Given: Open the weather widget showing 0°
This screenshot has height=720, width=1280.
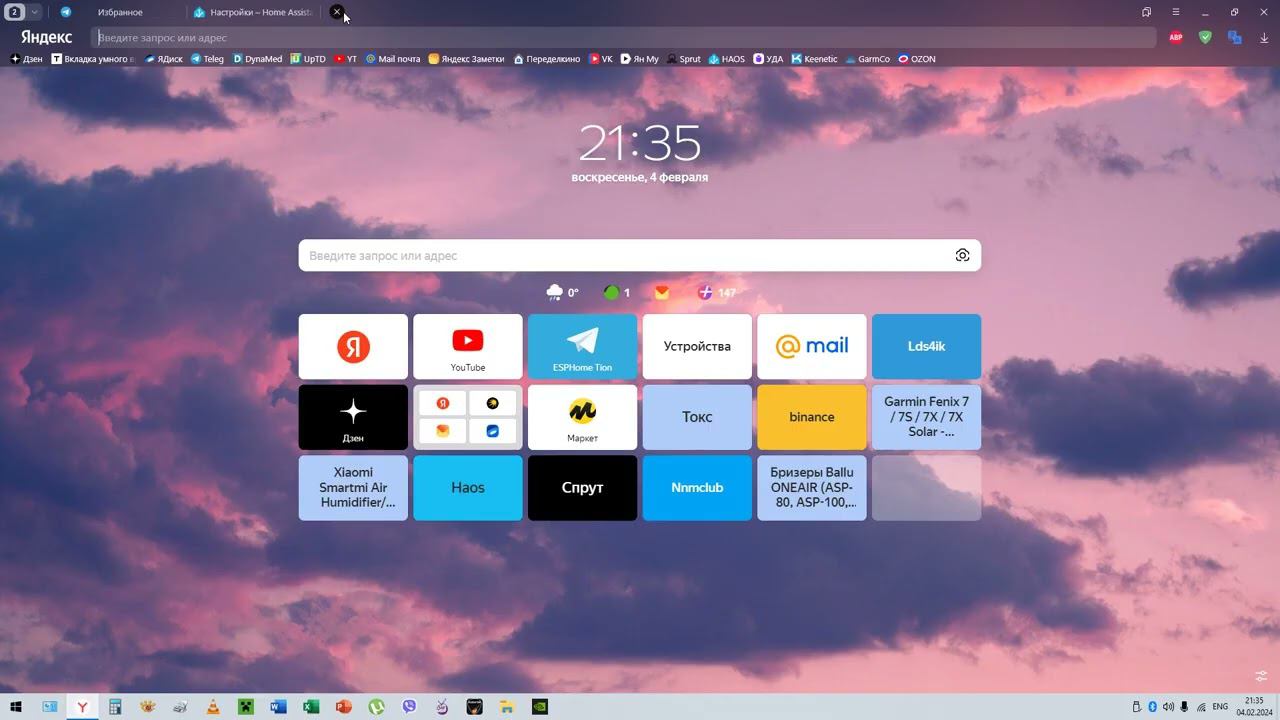Looking at the screenshot, I should (562, 292).
